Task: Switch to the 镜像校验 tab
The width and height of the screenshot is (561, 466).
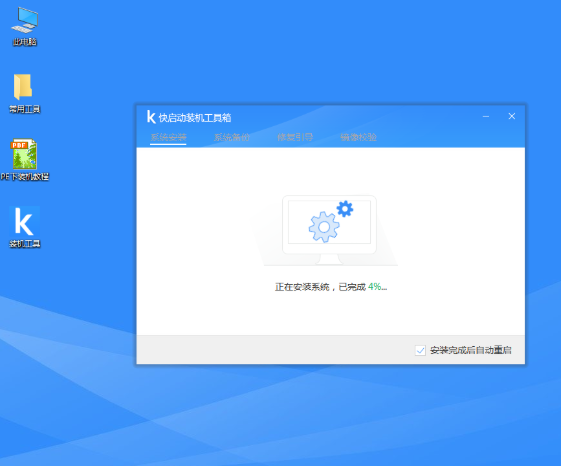Action: tap(358, 137)
